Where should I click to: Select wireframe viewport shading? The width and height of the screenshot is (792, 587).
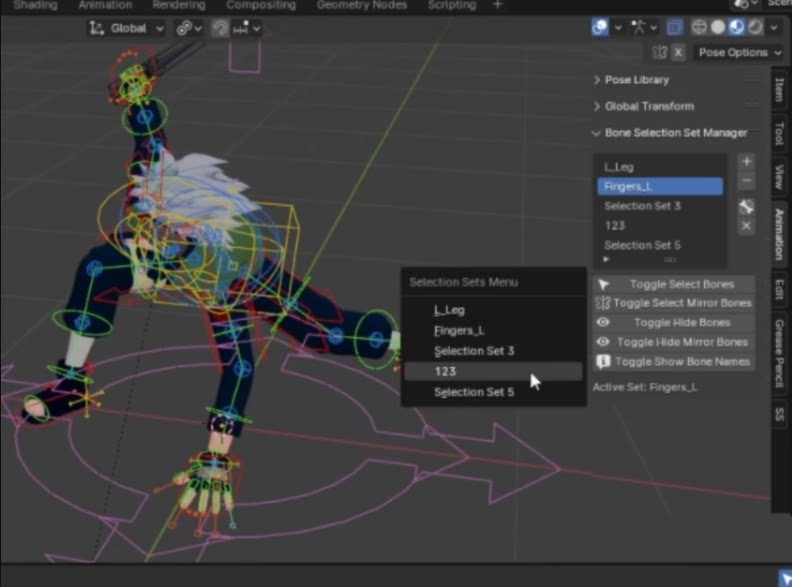point(699,27)
